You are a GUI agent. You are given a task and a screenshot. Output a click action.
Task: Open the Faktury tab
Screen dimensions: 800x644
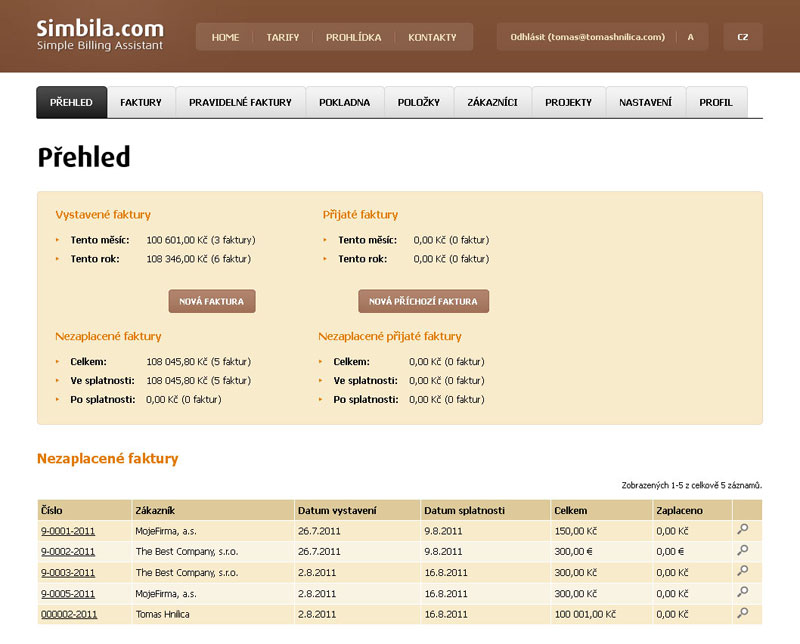point(141,103)
